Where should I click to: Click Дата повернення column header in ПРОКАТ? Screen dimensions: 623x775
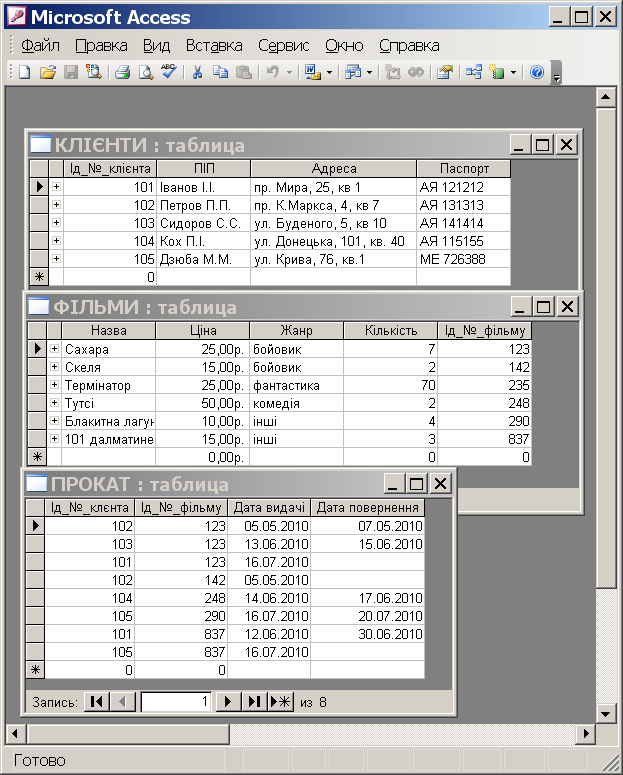pos(367,508)
